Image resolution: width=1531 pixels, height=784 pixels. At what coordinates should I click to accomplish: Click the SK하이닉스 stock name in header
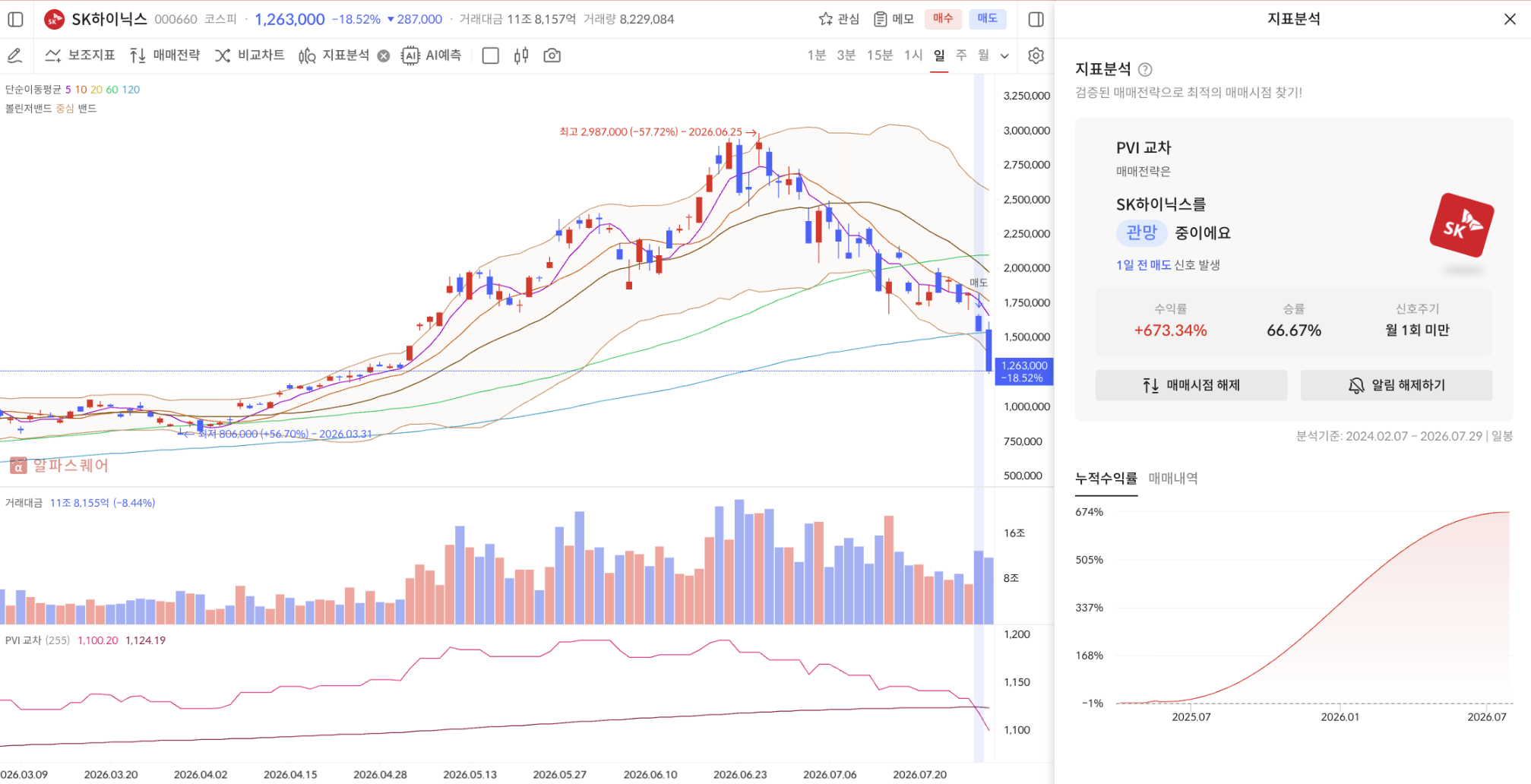click(x=109, y=19)
